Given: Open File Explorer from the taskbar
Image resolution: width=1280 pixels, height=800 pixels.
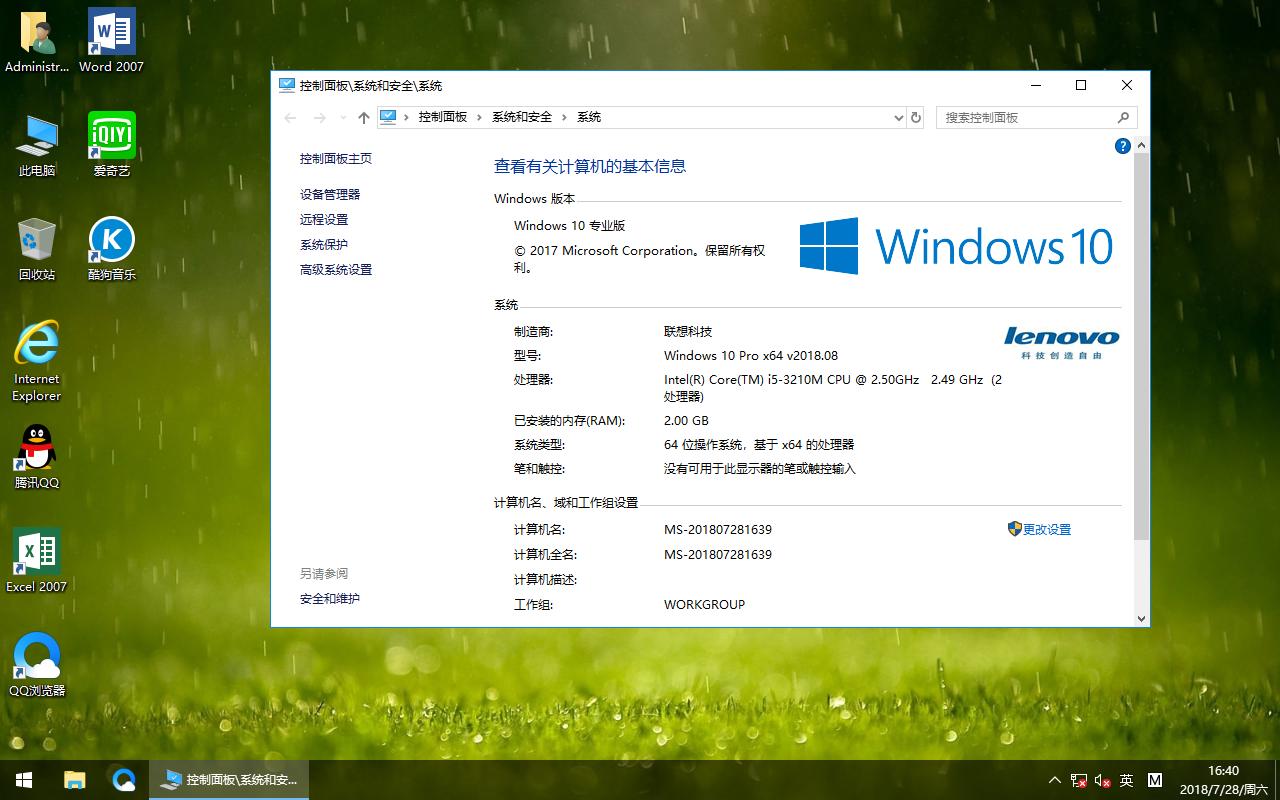Looking at the screenshot, I should click(74, 779).
